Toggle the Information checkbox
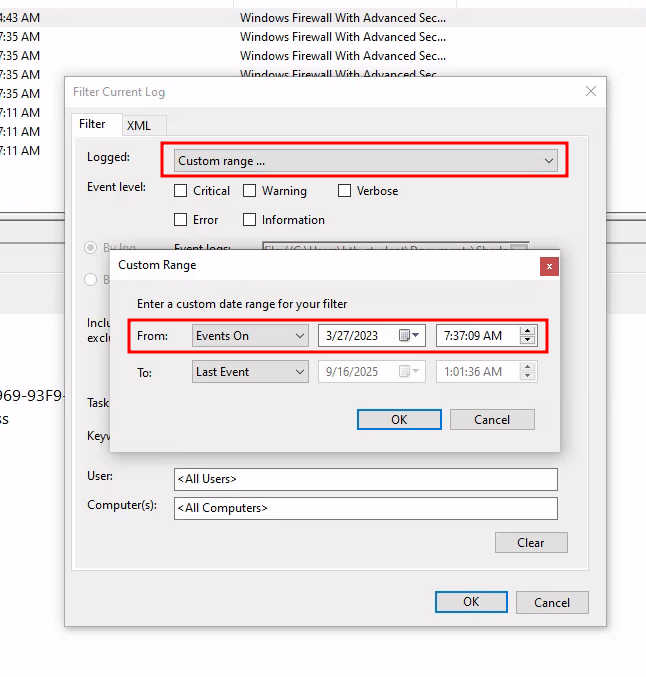 [250, 220]
